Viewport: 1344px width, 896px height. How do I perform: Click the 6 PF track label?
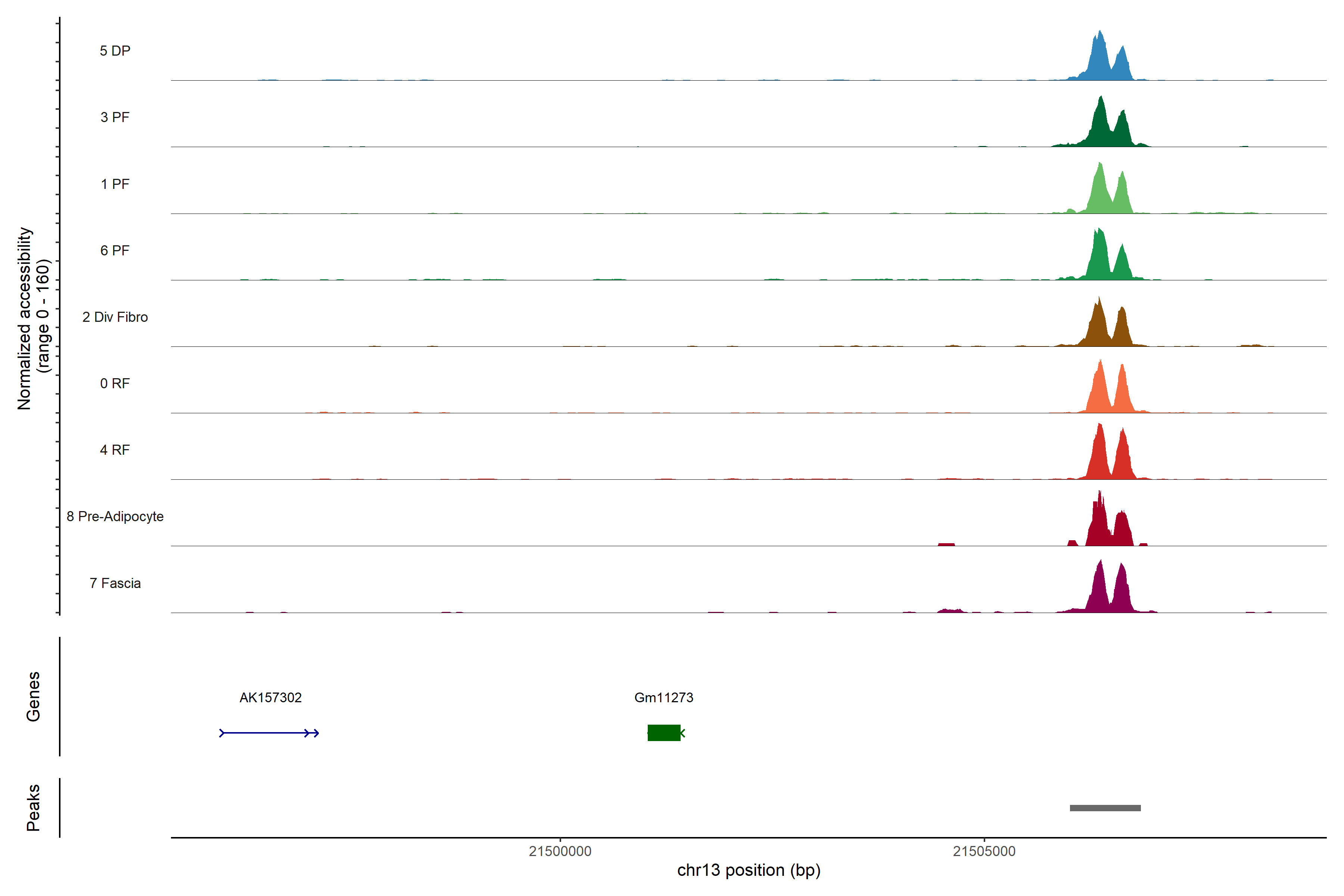(x=115, y=250)
